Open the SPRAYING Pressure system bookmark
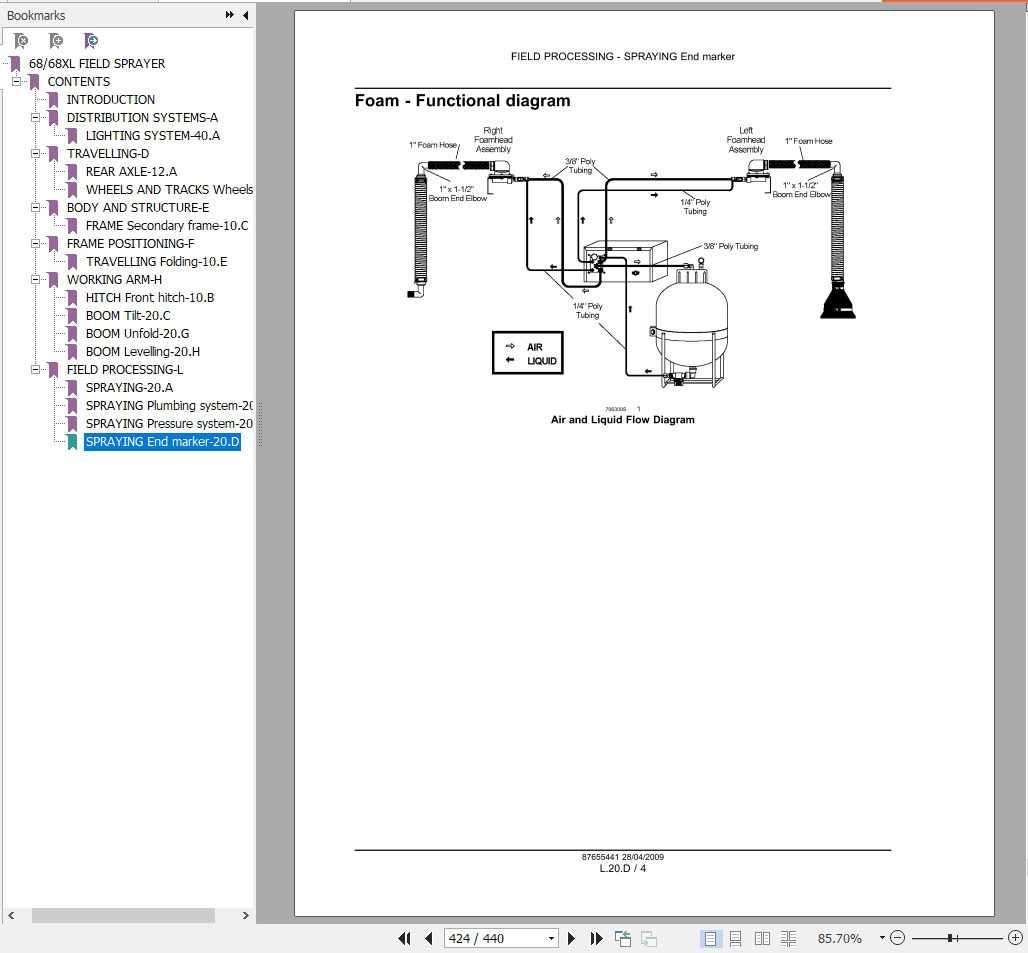1028x953 pixels. click(169, 423)
